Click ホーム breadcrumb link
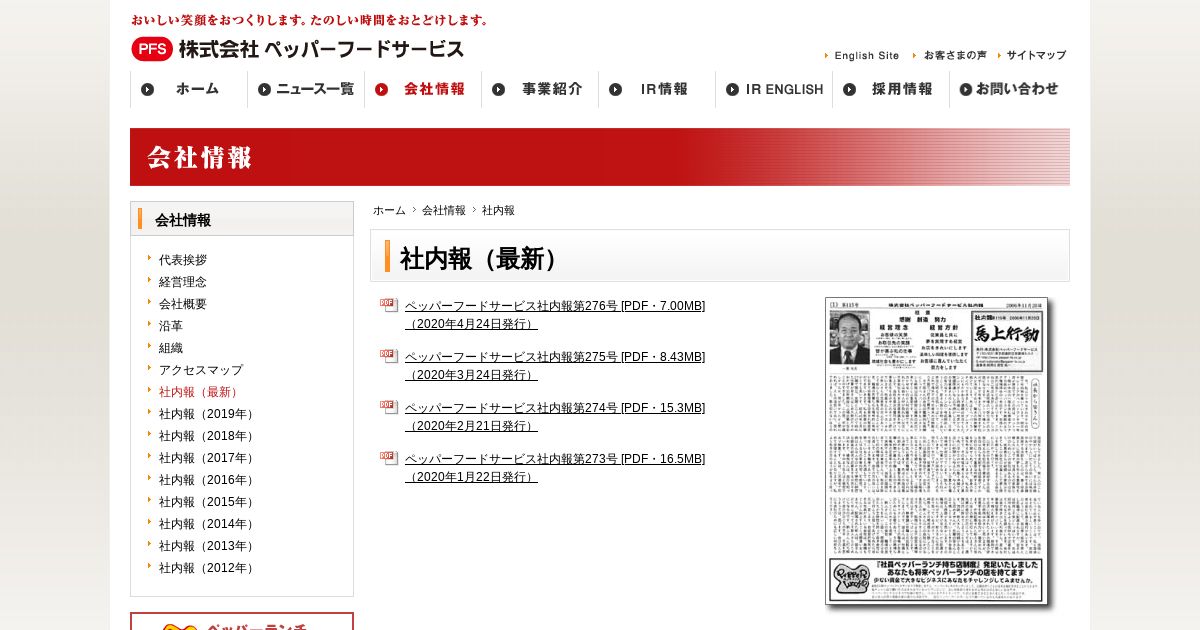The width and height of the screenshot is (1200, 630). [x=389, y=210]
